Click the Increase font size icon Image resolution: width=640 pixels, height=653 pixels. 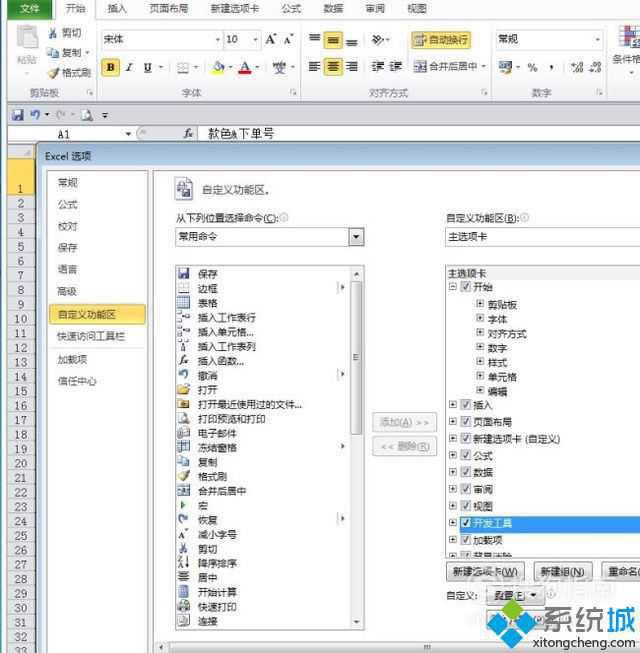pos(271,40)
